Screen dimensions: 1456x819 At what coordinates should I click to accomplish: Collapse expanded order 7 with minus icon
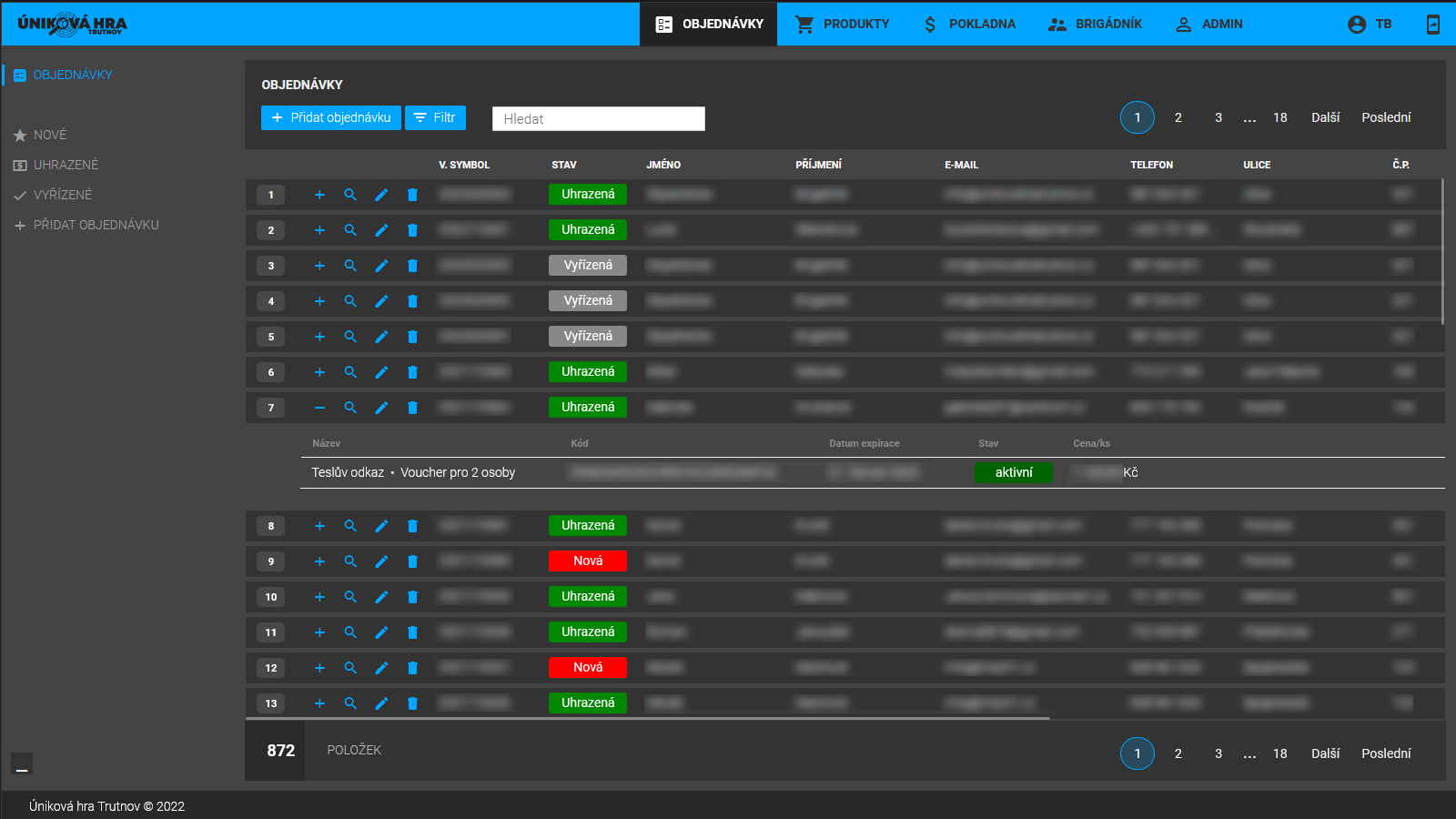point(319,408)
